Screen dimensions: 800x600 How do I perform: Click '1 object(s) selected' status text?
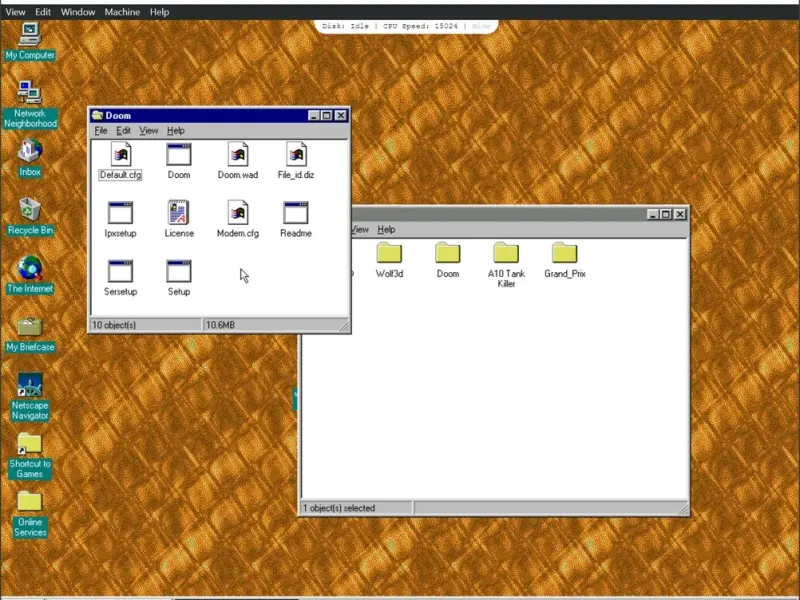tap(339, 508)
